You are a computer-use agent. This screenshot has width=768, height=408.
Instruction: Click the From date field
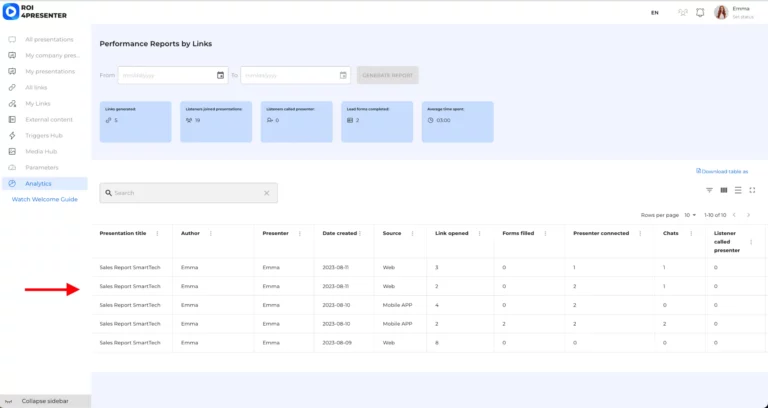pyautogui.click(x=173, y=75)
